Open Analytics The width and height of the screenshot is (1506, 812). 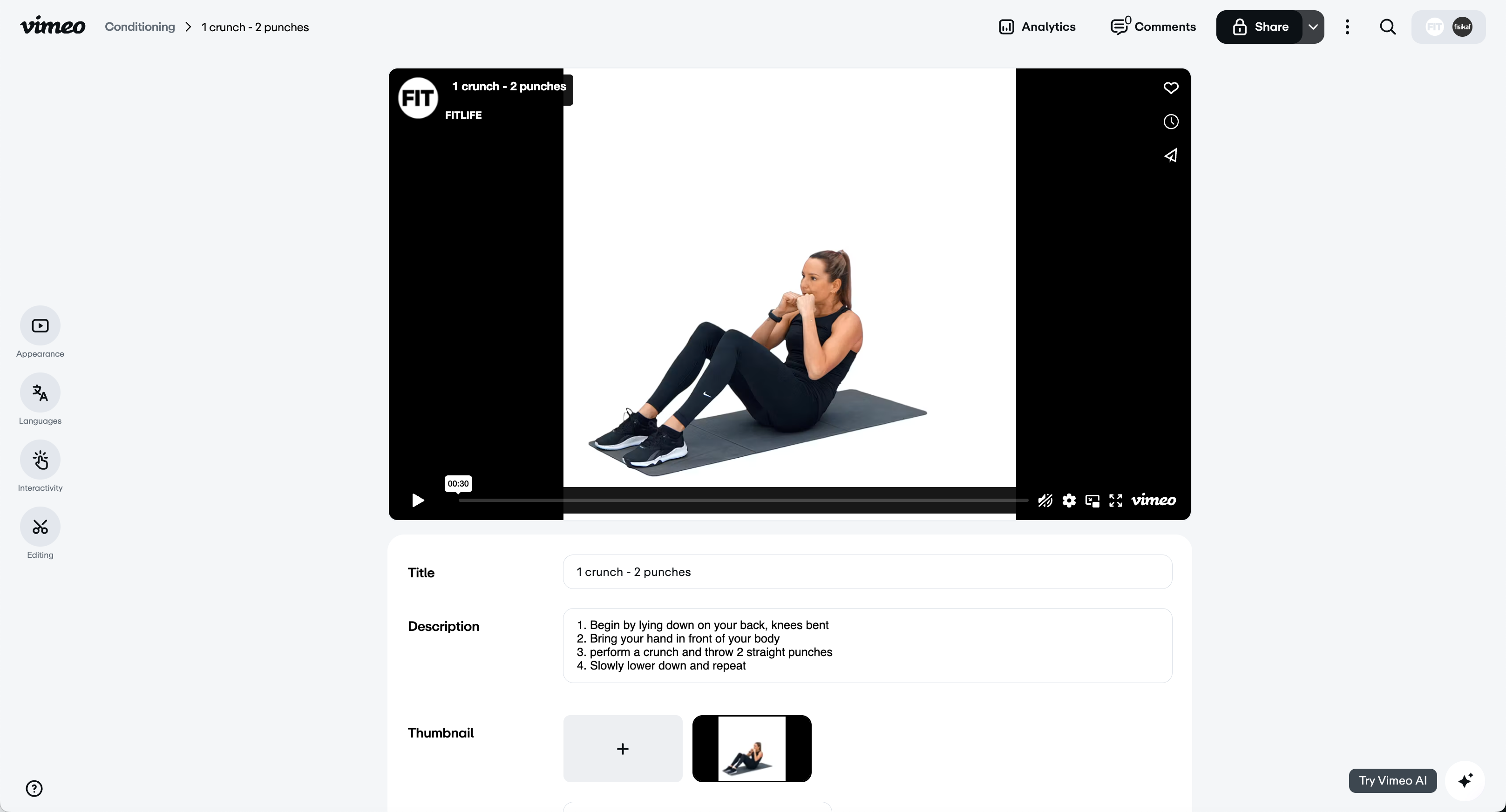click(x=1037, y=27)
